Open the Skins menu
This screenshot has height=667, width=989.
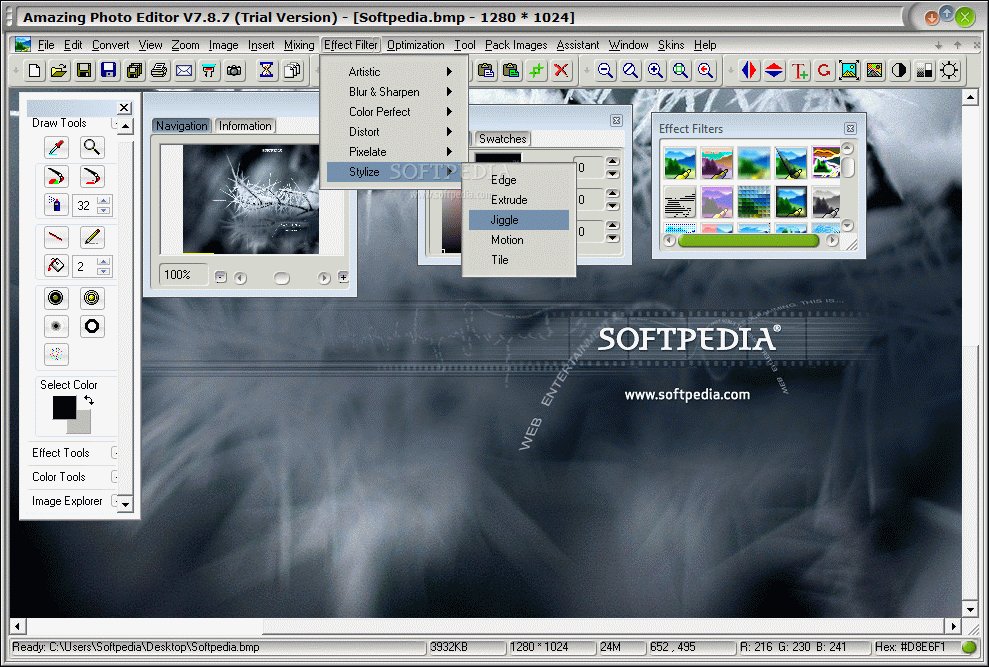pyautogui.click(x=671, y=45)
